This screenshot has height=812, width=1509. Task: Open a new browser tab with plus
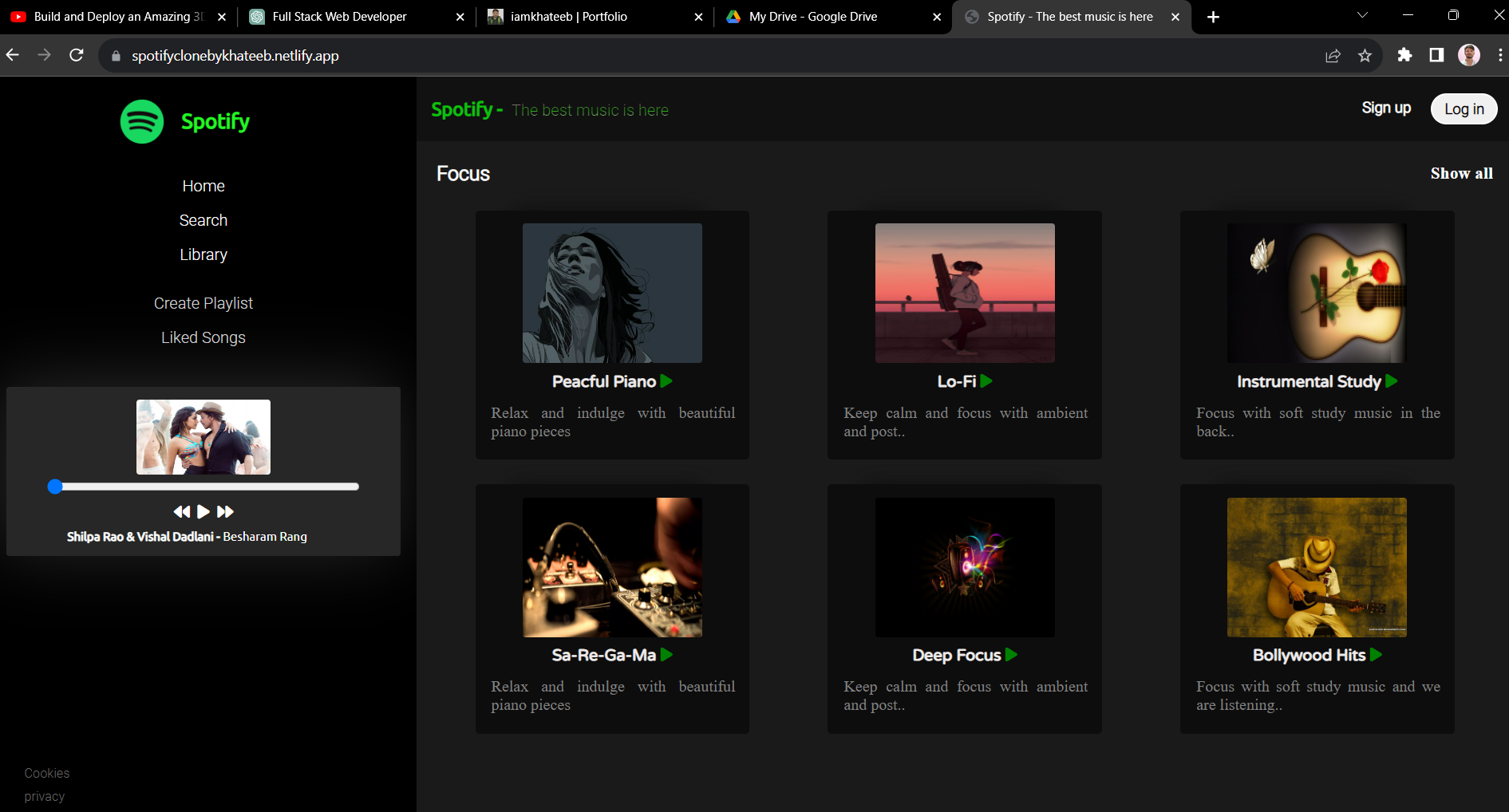pos(1213,17)
